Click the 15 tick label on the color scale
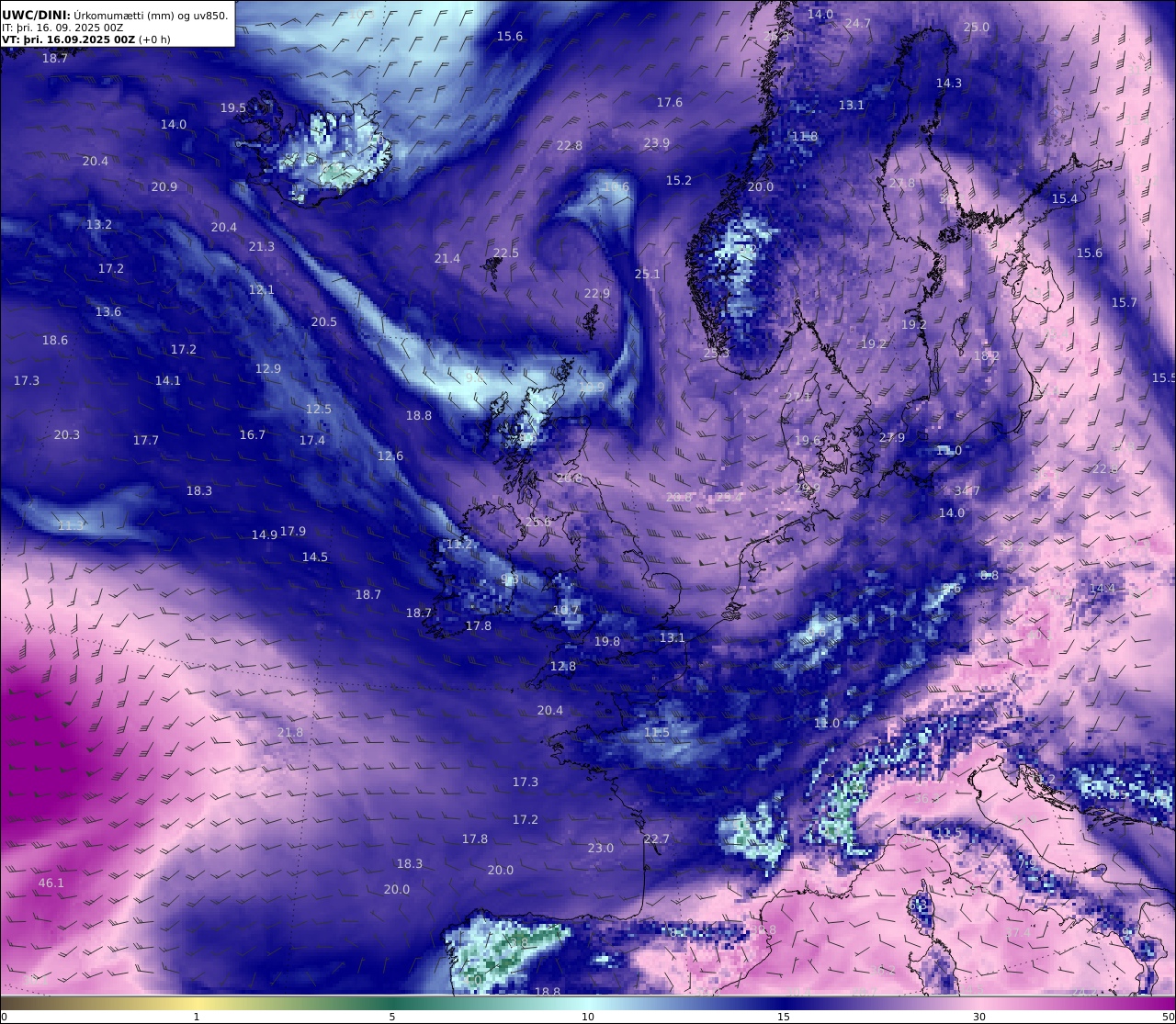The image size is (1176, 1024). coord(784,1017)
